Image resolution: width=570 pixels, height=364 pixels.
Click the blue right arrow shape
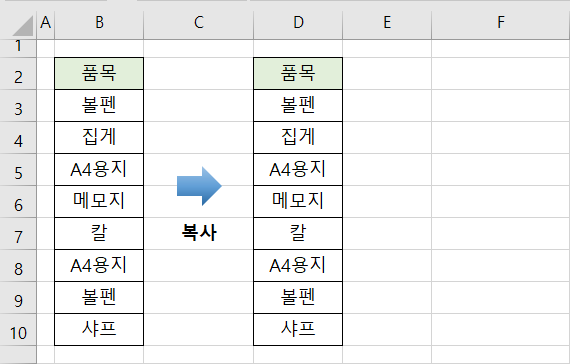[199, 186]
